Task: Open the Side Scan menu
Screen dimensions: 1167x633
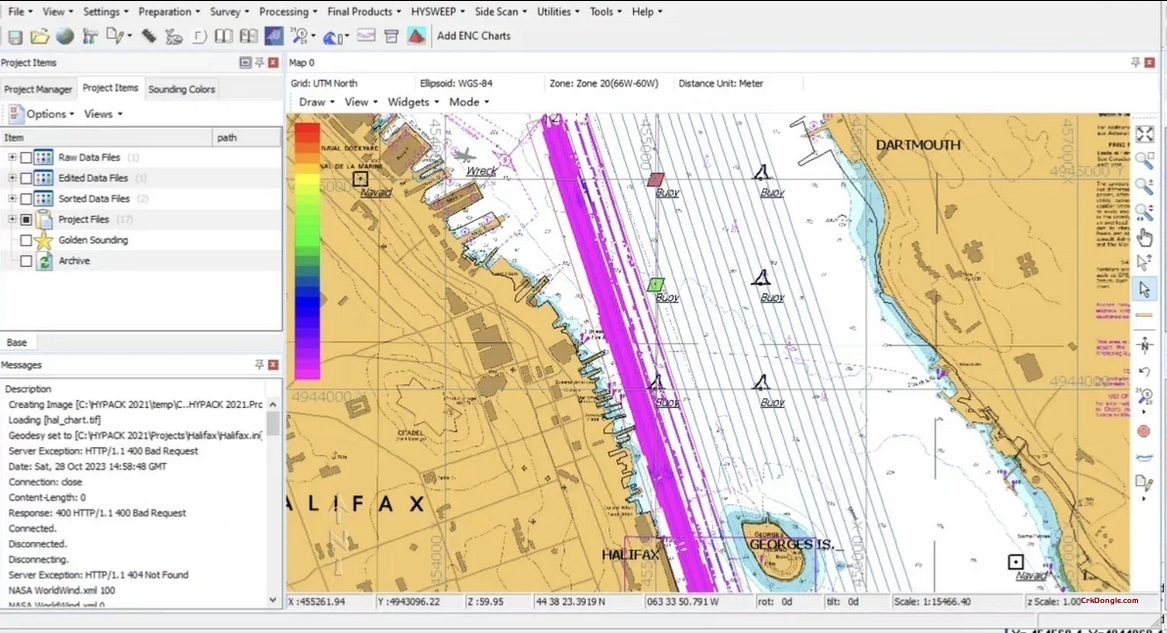Action: (x=500, y=12)
